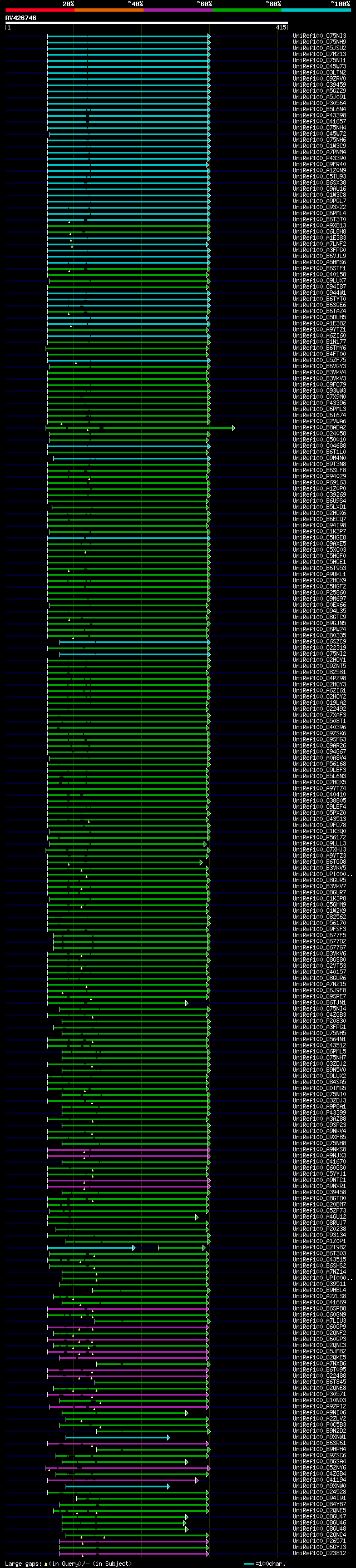
Task: Select hit UniRef100_P94029
Action: [x=319, y=477]
